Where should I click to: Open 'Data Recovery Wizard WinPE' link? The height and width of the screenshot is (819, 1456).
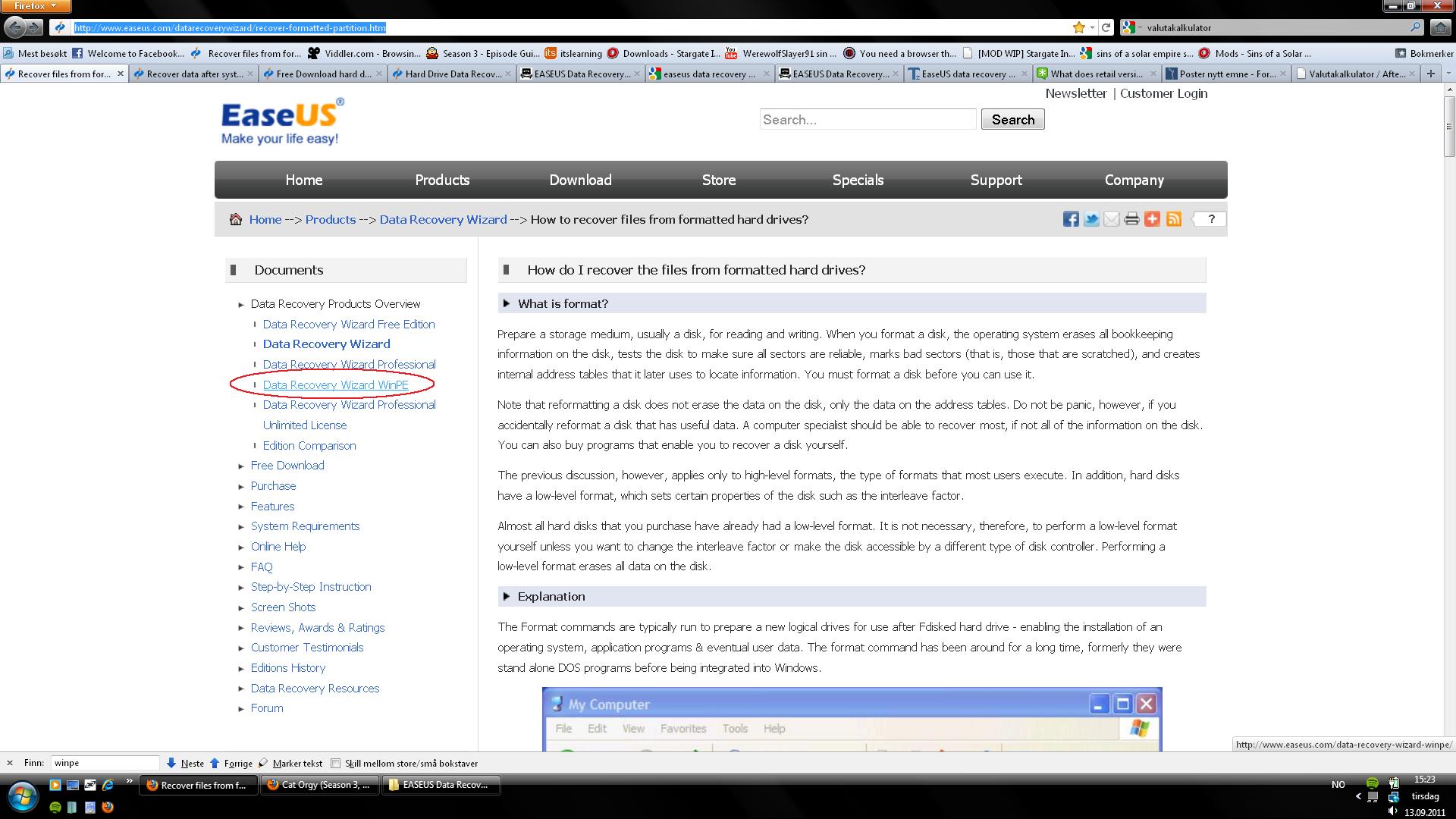(x=335, y=384)
